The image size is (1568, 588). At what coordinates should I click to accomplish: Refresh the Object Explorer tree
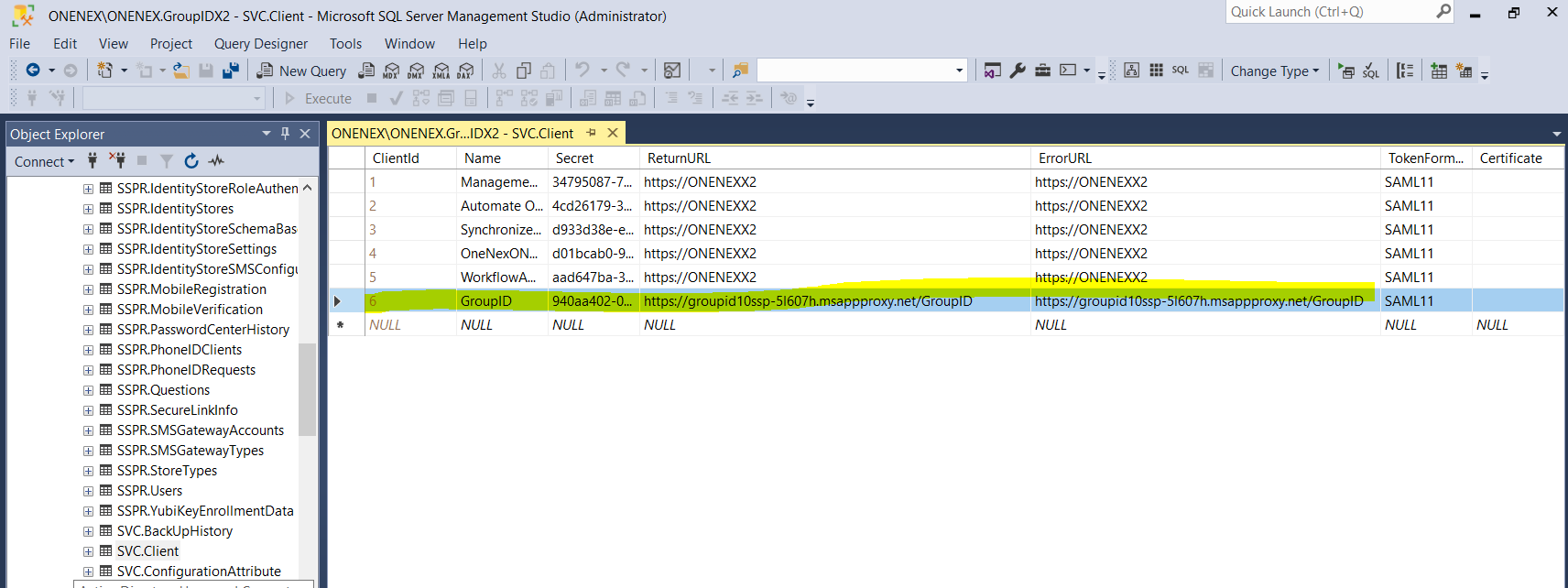[x=191, y=160]
